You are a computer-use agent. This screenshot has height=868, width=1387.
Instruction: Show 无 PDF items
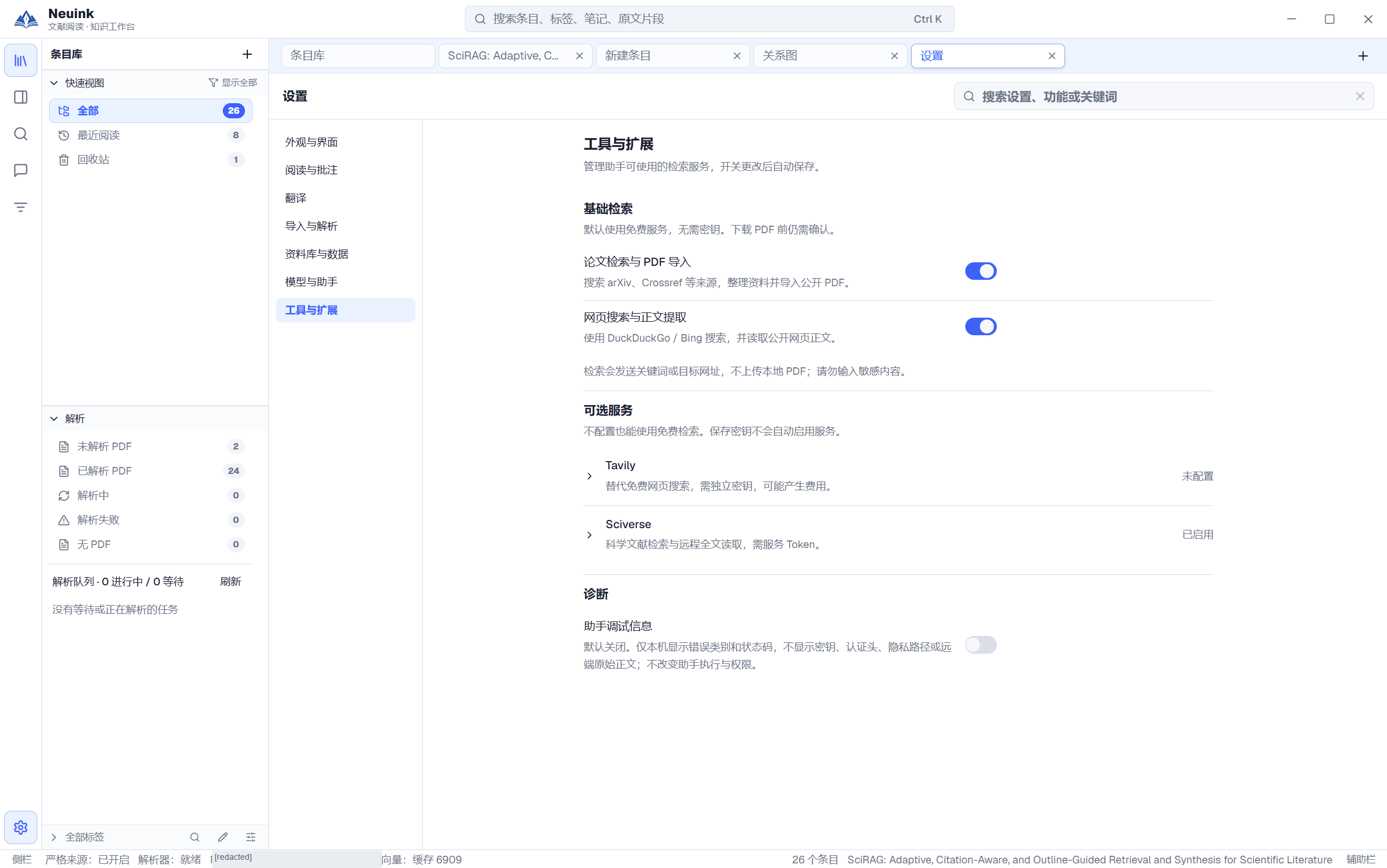(x=150, y=544)
